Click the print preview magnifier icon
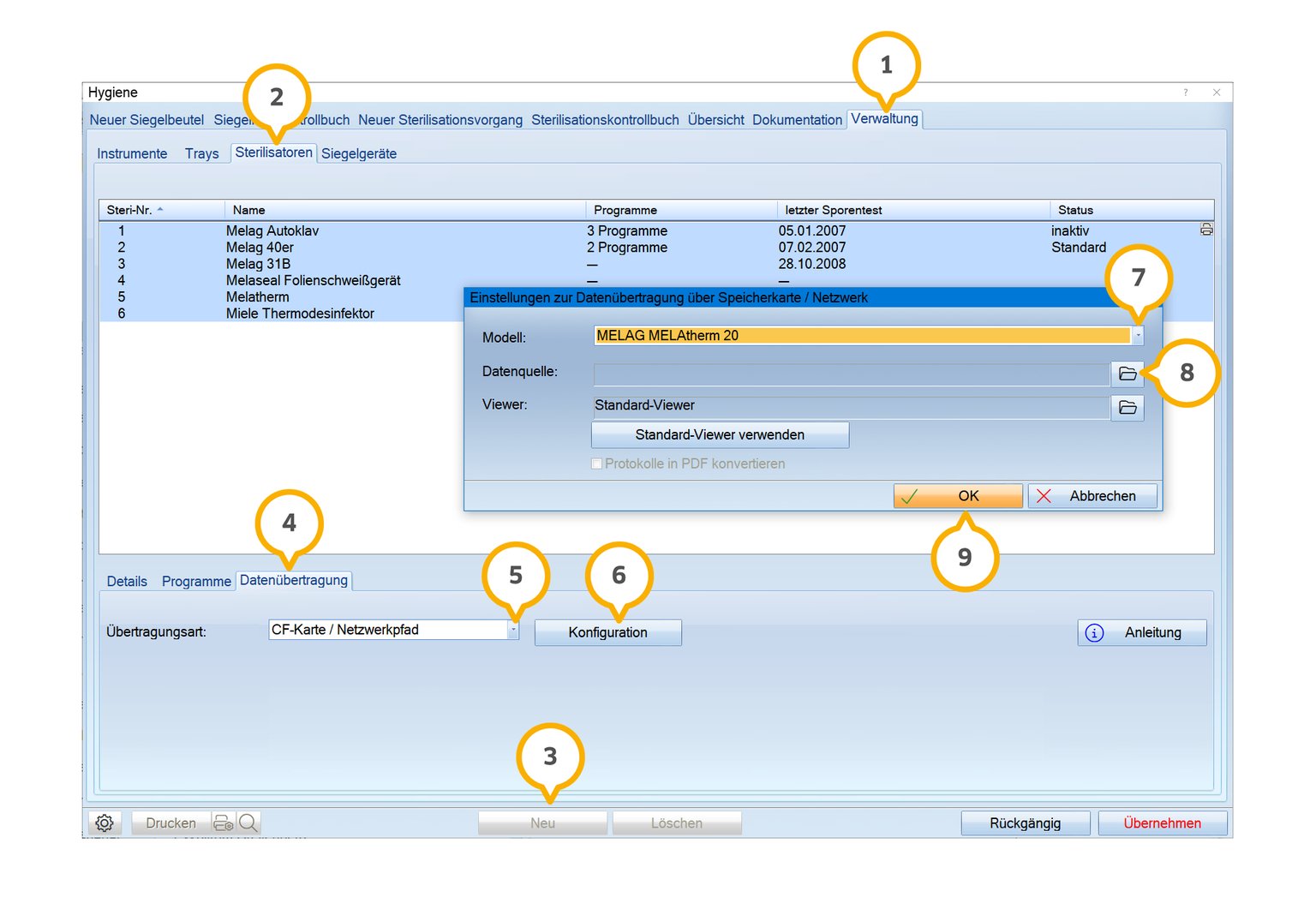This screenshot has width=1316, height=921. 248,823
